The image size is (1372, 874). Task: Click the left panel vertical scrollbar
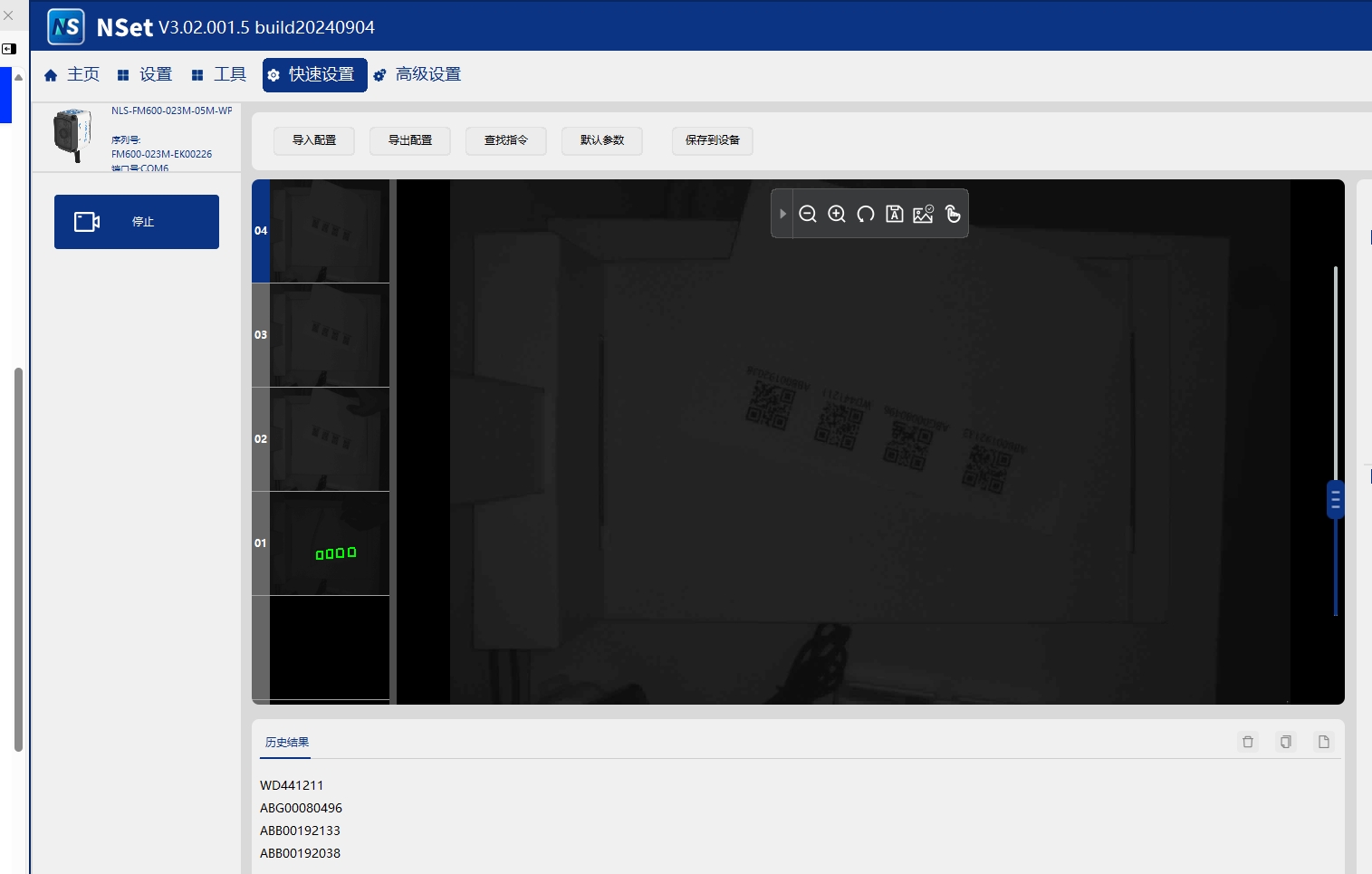click(x=18, y=560)
